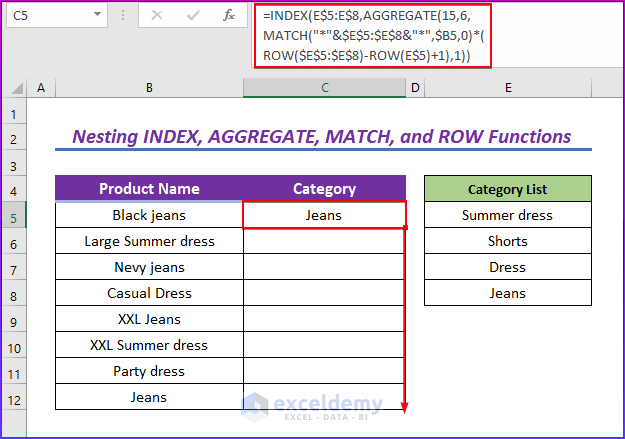Click the Category header cell
Viewport: 625px width, 439px height.
(x=324, y=189)
